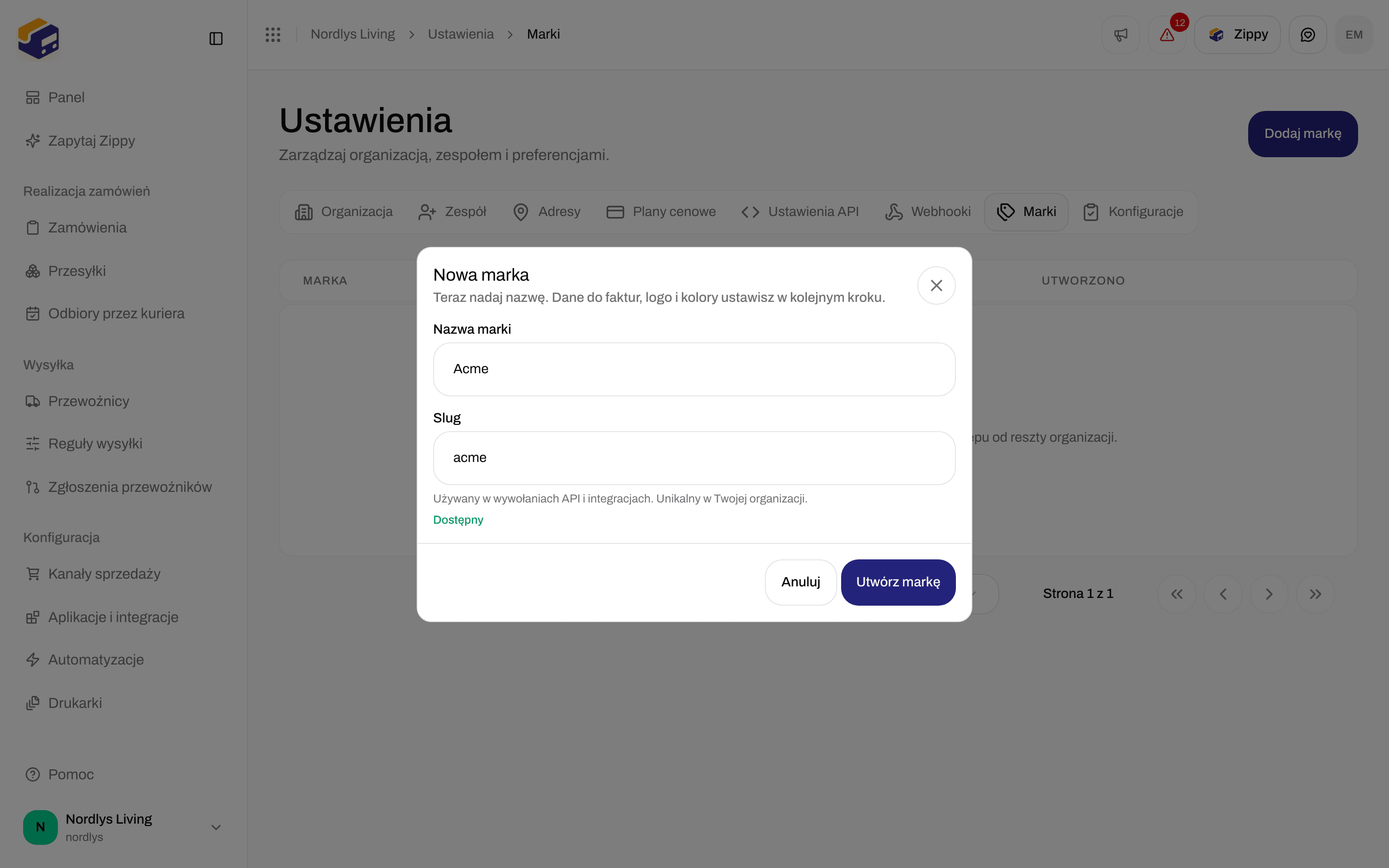Click the Slug input field
This screenshot has width=1389, height=868.
694,458
